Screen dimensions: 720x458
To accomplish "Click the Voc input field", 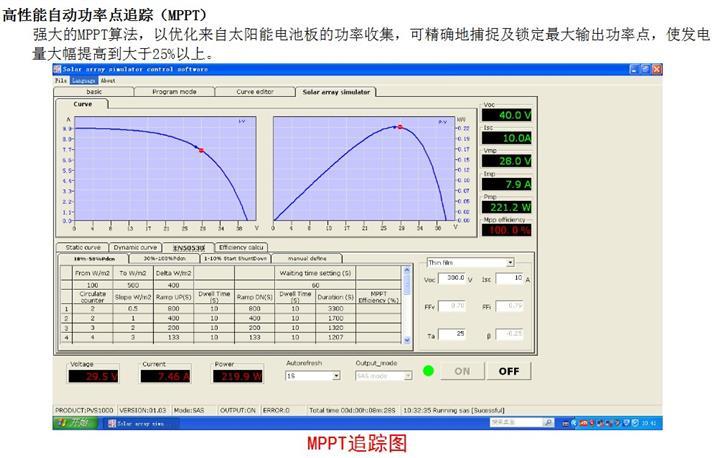I will click(x=455, y=278).
